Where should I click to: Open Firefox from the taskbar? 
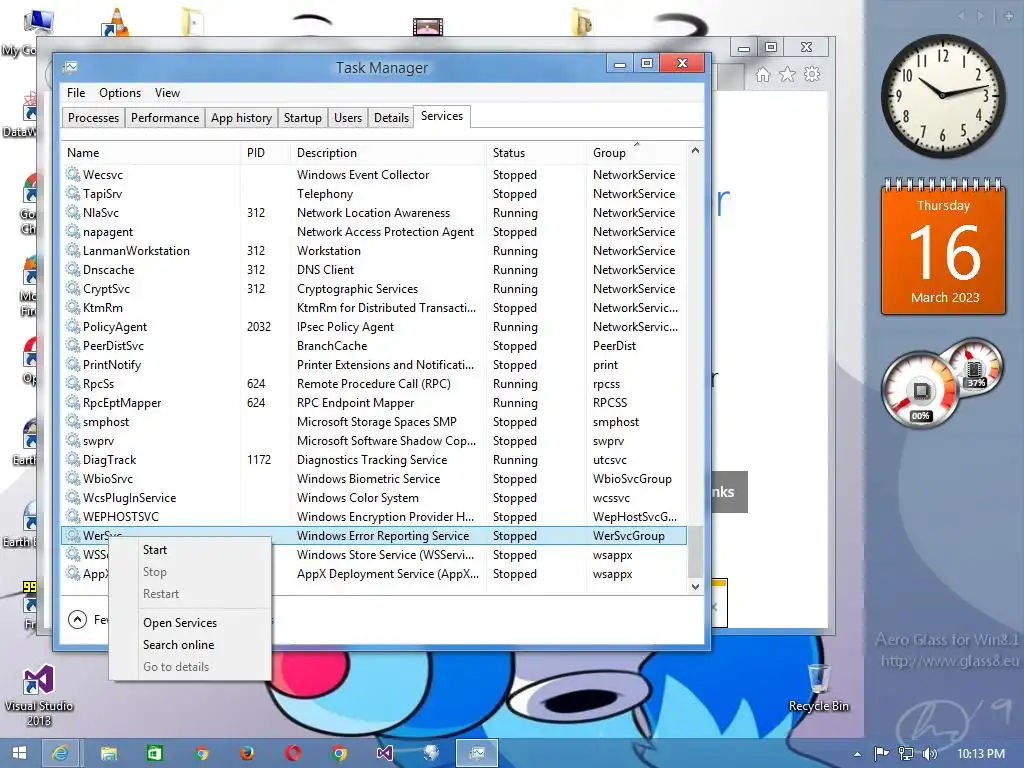247,753
